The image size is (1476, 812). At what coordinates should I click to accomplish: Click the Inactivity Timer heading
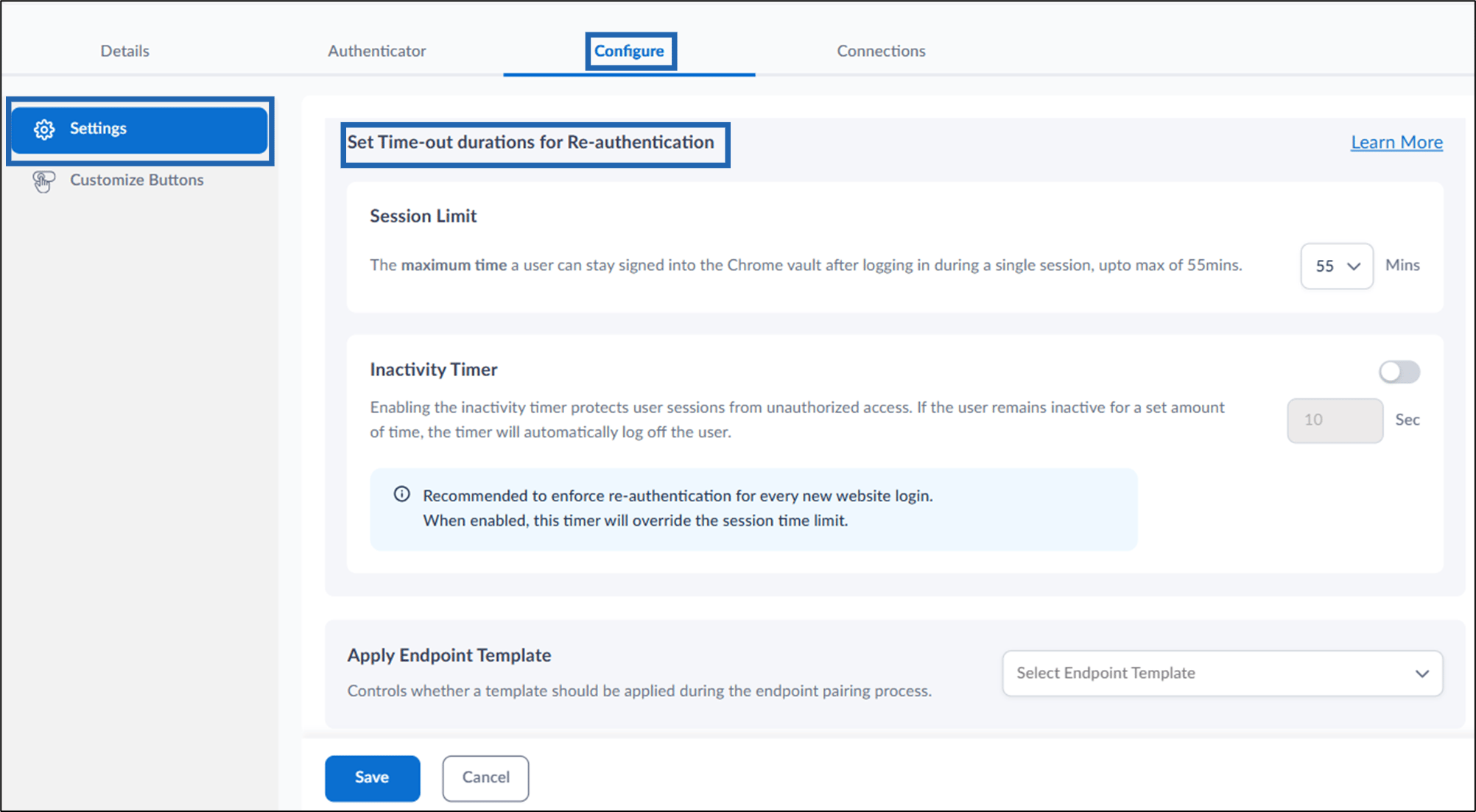tap(434, 370)
